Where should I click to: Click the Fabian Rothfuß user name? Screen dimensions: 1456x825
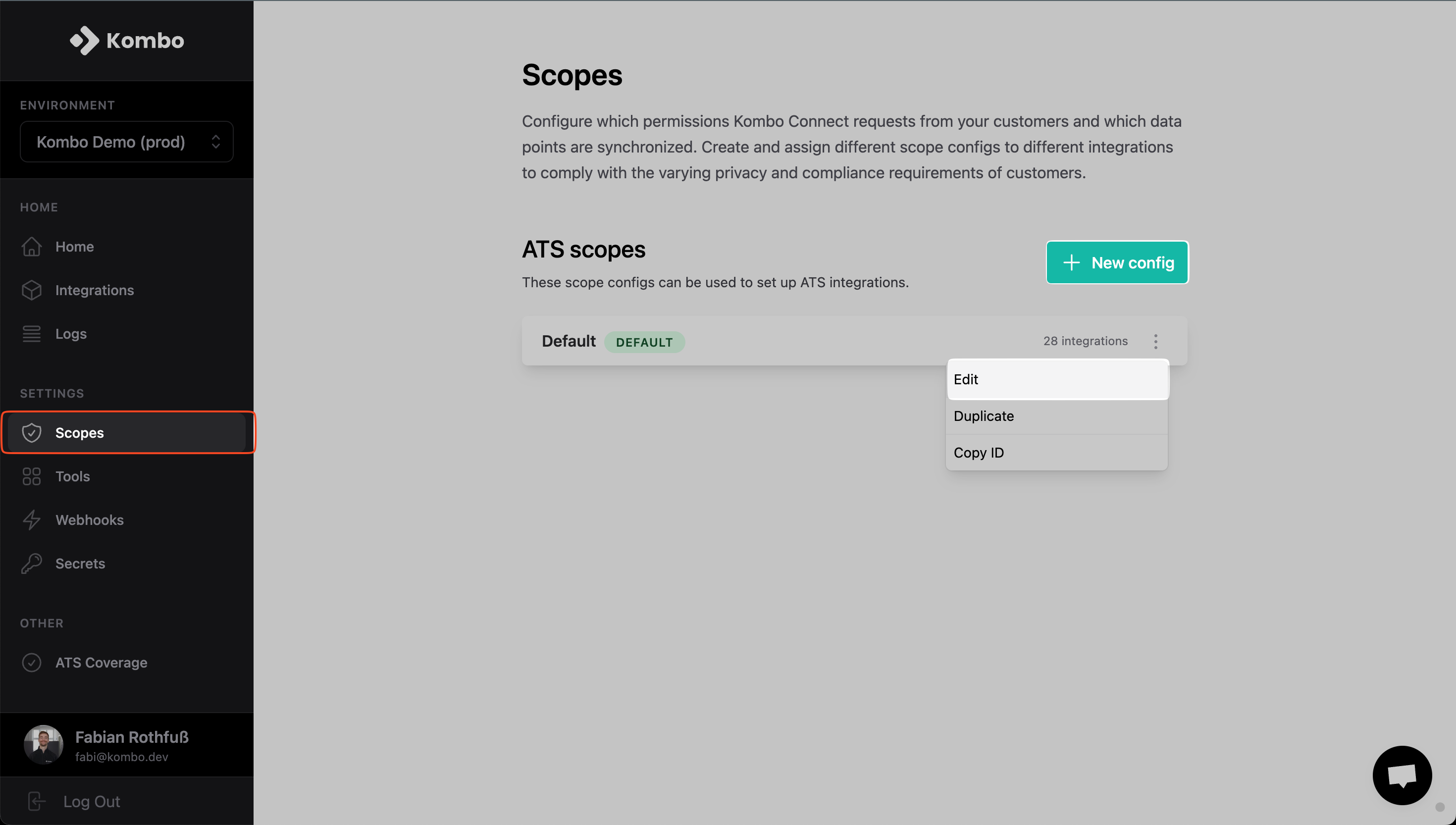[132, 737]
